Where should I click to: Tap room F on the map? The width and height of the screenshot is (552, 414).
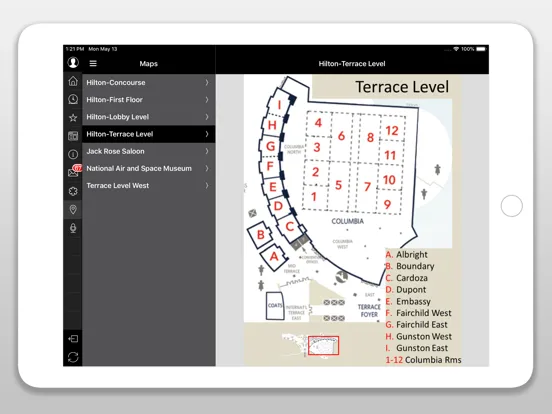(270, 166)
